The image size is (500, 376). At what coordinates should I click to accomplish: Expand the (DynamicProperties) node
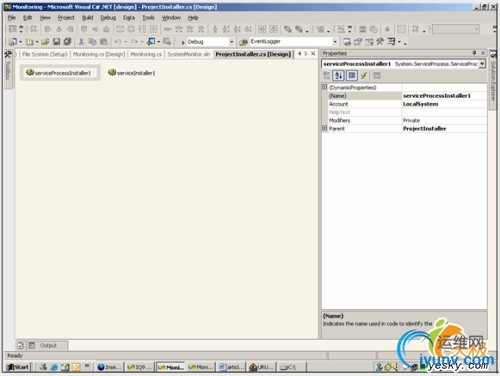(x=324, y=87)
